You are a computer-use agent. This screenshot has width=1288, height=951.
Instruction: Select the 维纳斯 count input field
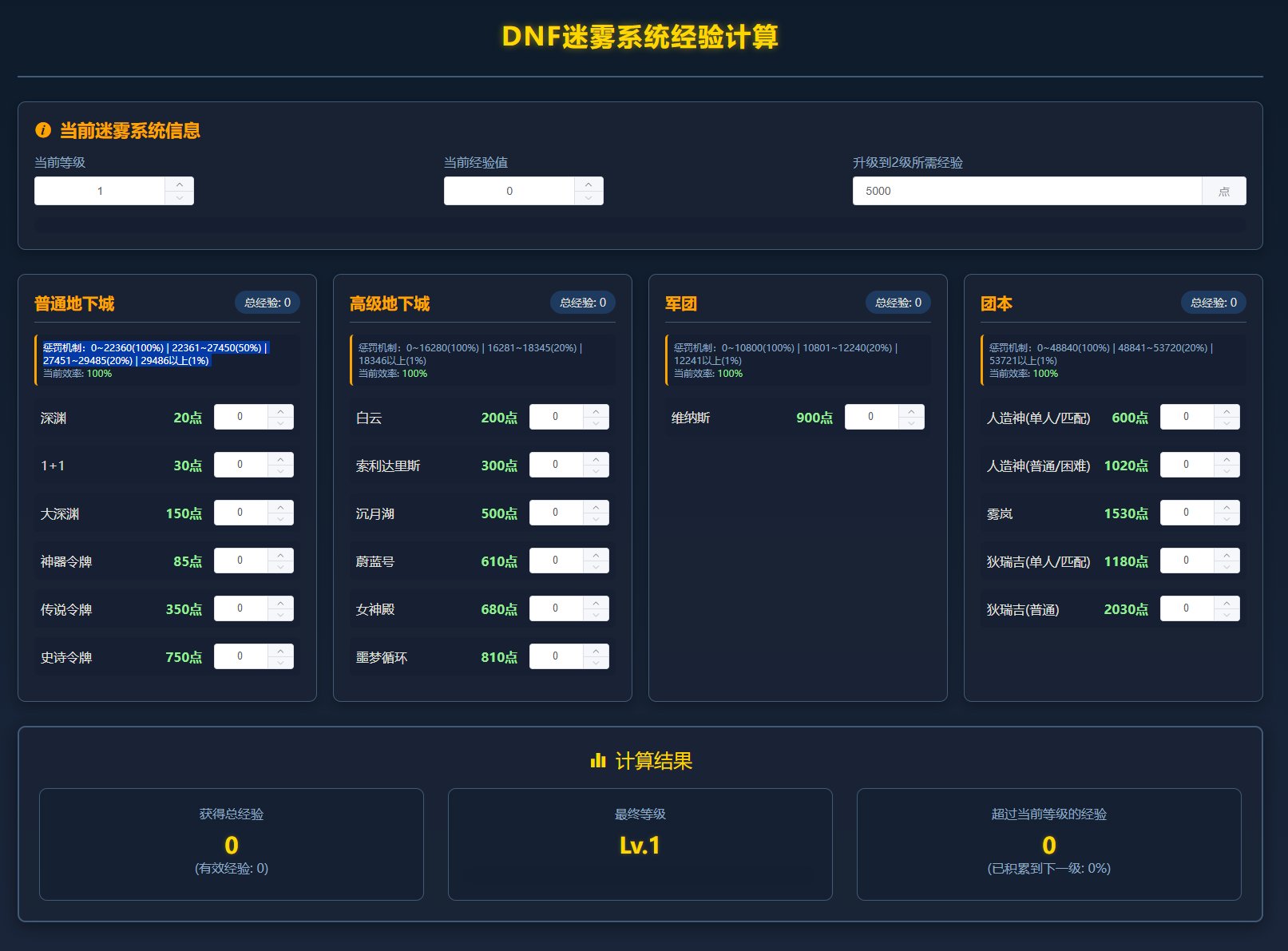(873, 416)
